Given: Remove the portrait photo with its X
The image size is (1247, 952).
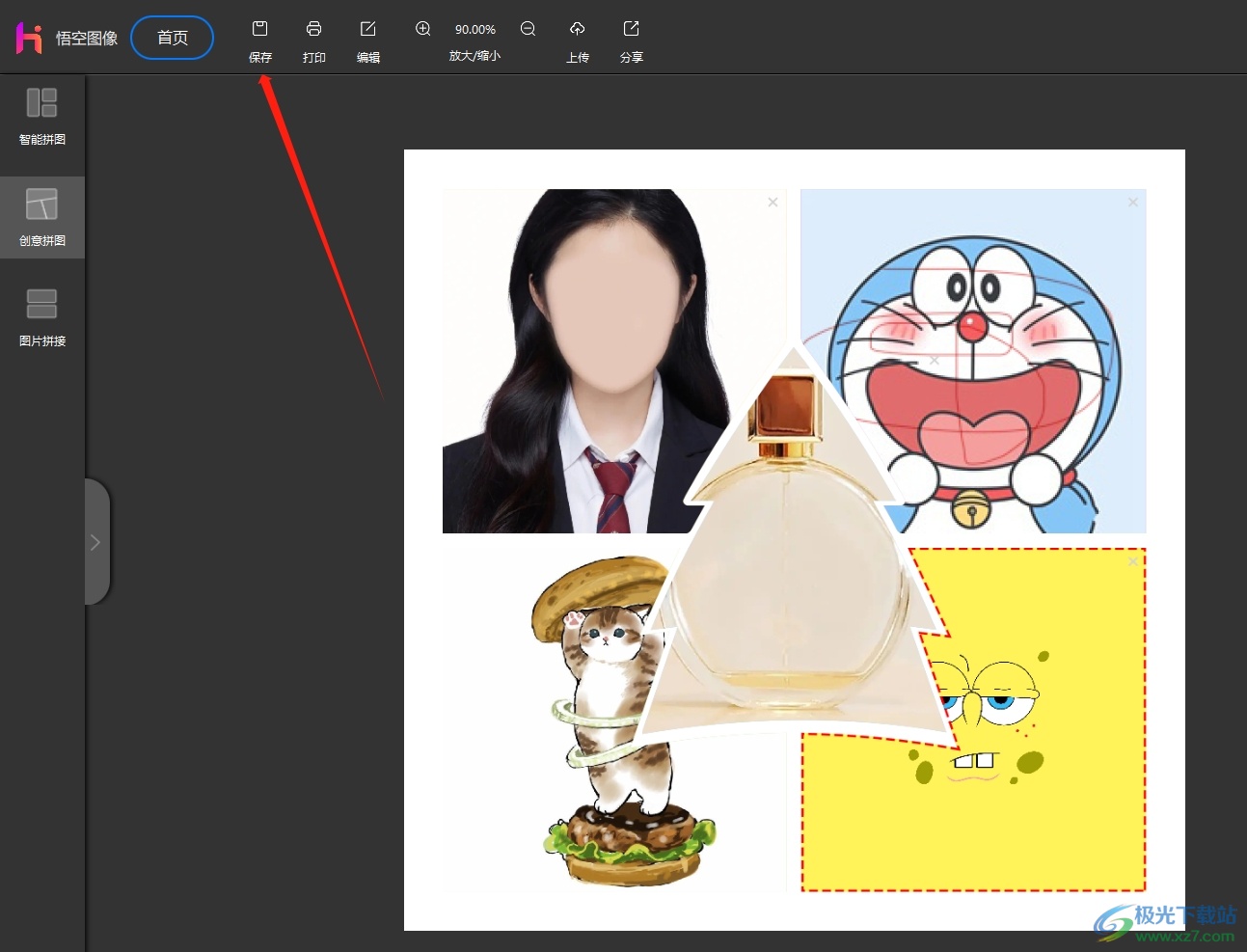Looking at the screenshot, I should click(x=773, y=202).
